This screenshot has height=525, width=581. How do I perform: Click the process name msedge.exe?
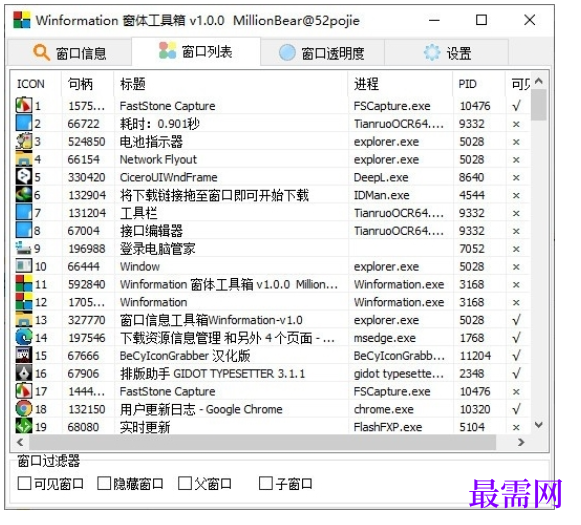point(385,338)
